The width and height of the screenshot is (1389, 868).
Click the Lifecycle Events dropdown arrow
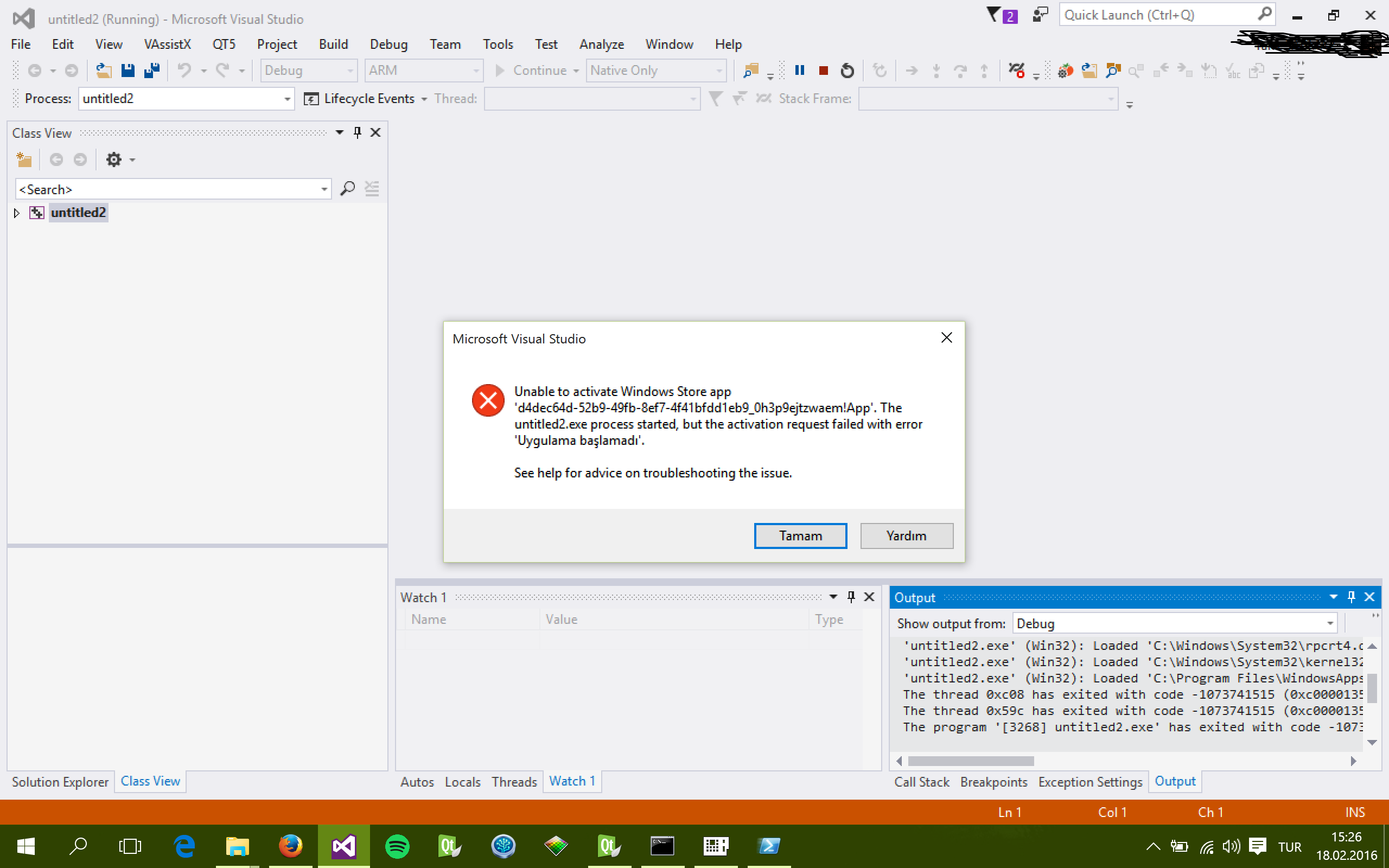[424, 99]
